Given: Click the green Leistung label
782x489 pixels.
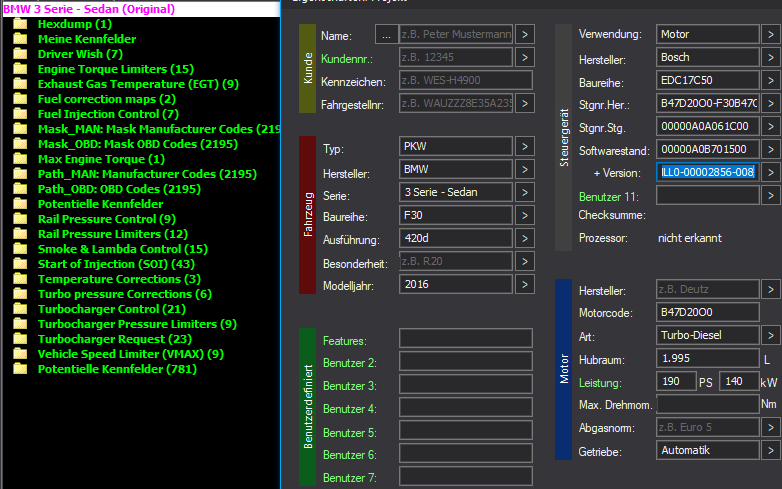Looking at the screenshot, I should pos(600,383).
